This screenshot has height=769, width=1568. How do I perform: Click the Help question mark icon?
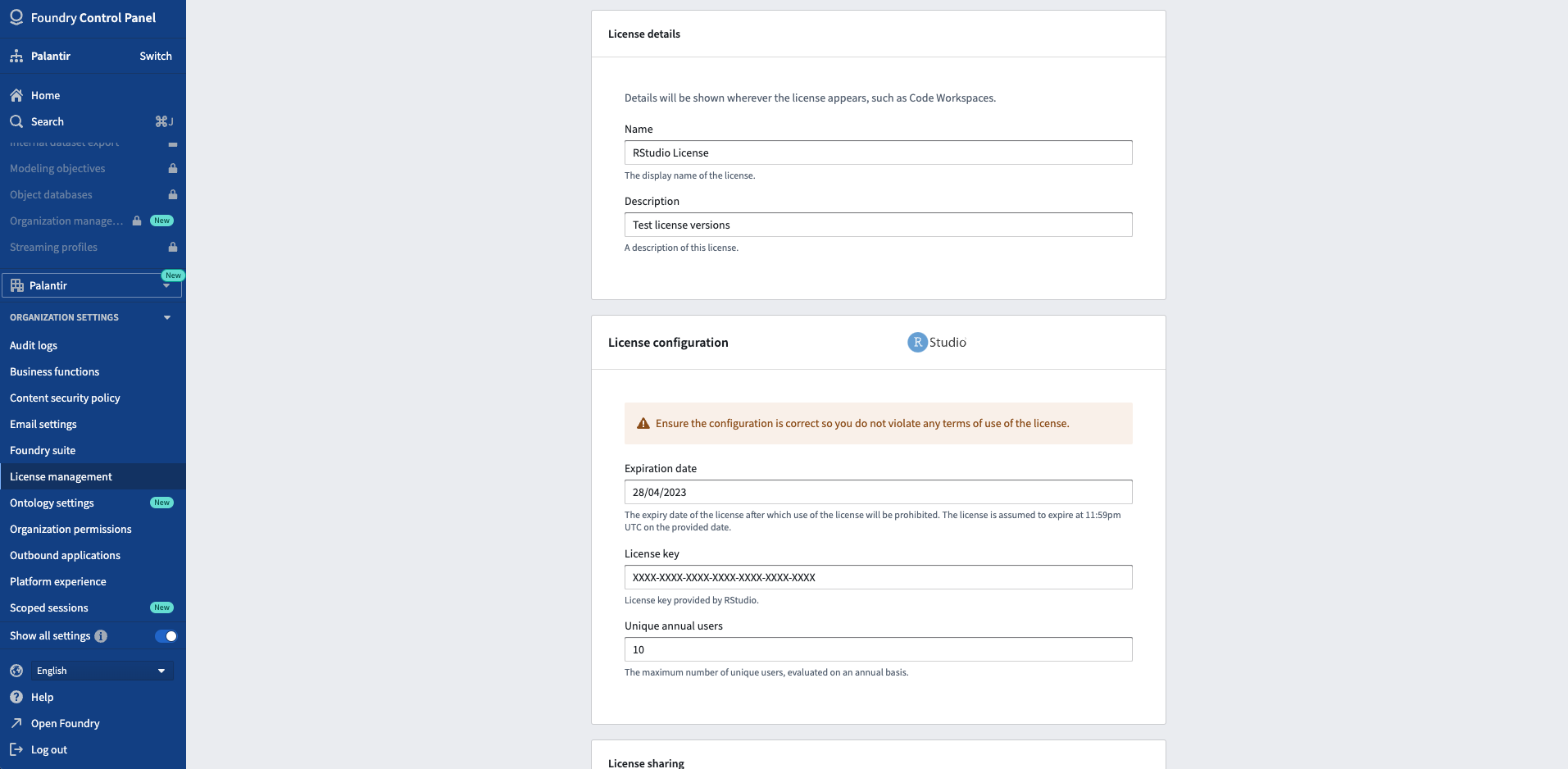(x=16, y=697)
